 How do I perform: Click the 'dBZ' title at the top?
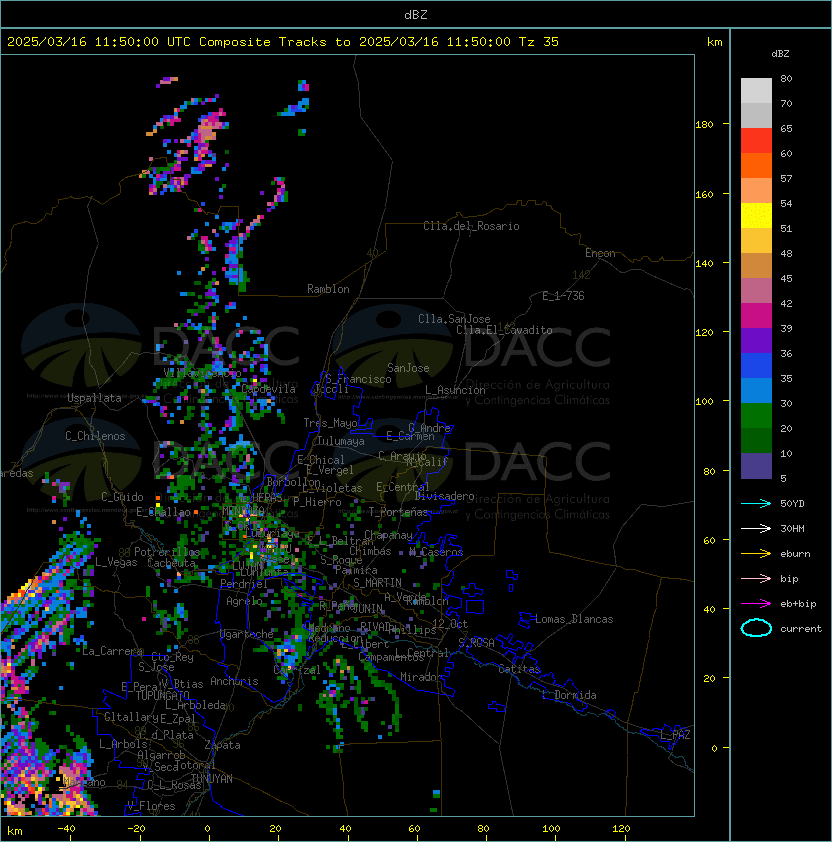coord(416,14)
